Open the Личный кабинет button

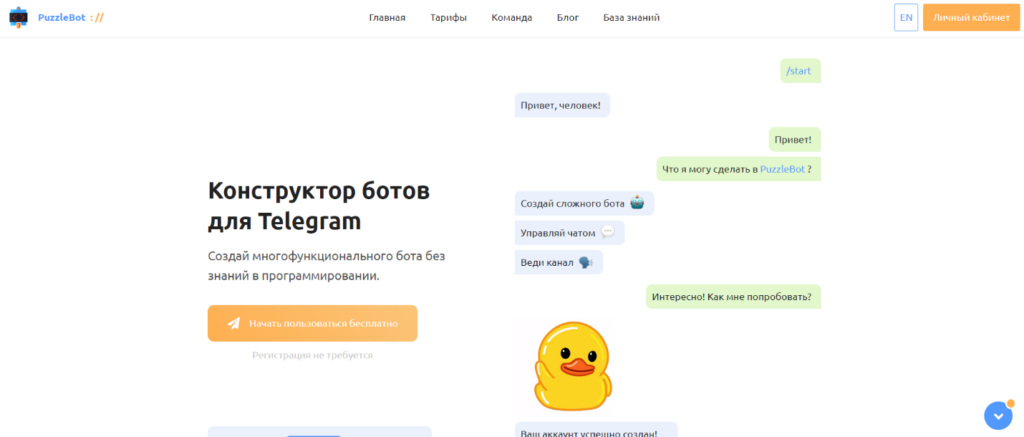[x=971, y=18]
